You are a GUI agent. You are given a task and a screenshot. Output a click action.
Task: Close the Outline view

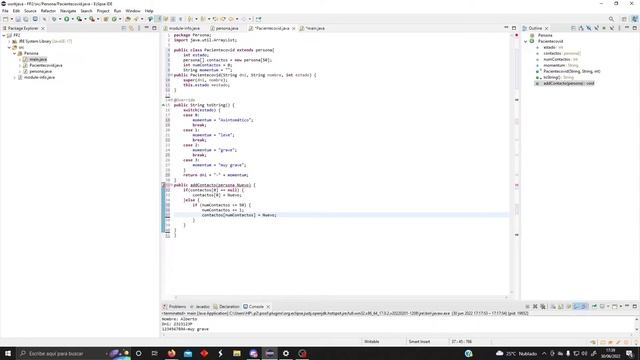pyautogui.click(x=547, y=28)
